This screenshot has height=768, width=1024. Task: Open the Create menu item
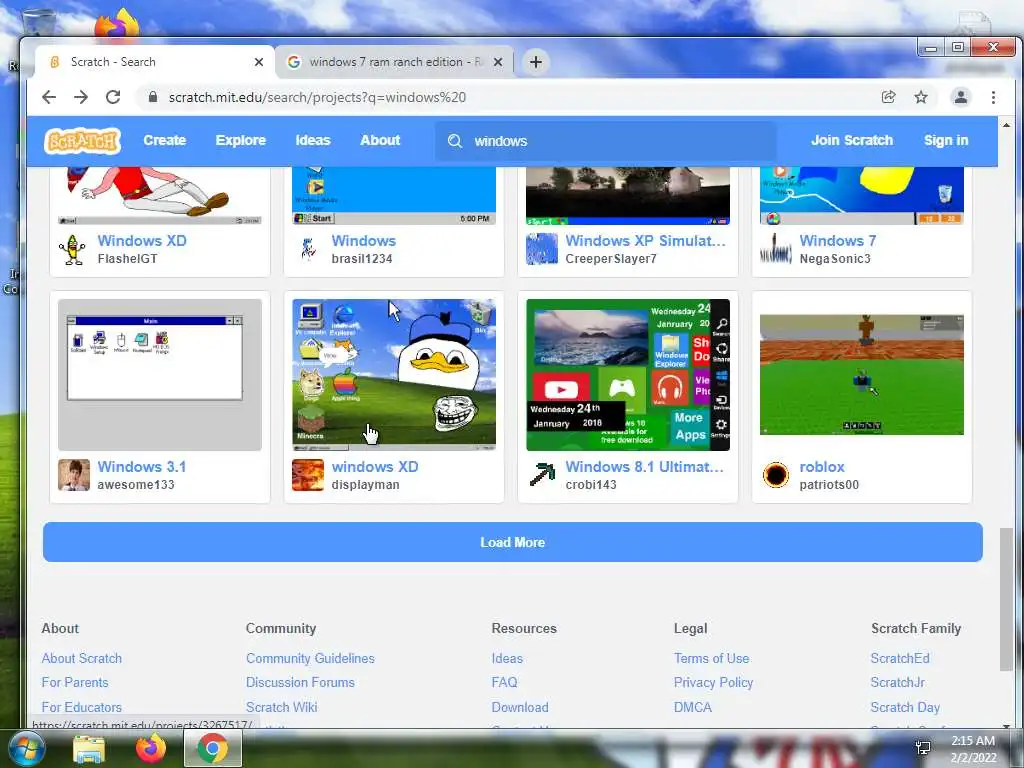tap(165, 140)
